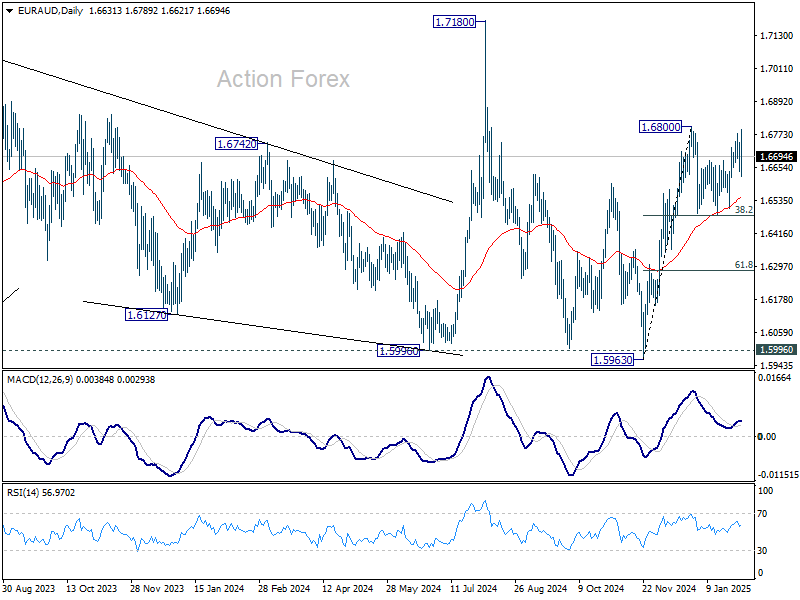Click the 15 Jan 2024 date label

219,588
